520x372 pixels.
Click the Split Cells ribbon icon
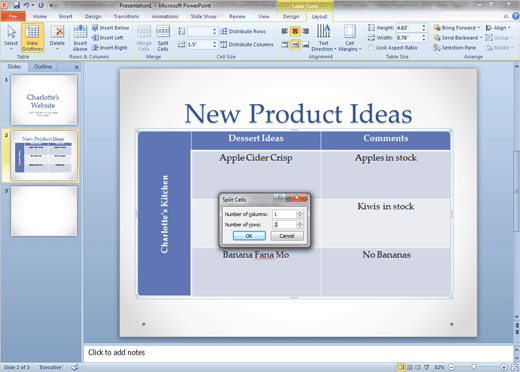click(163, 38)
